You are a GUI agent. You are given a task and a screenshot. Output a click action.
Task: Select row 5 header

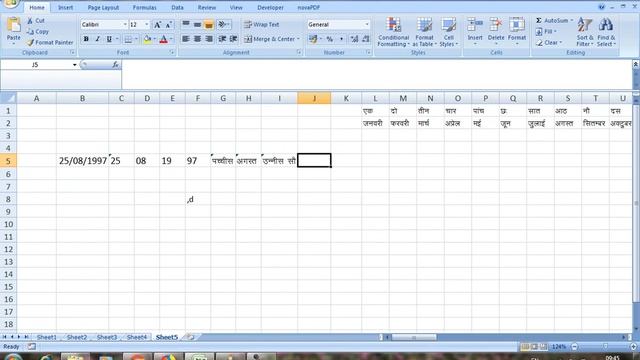(x=8, y=161)
